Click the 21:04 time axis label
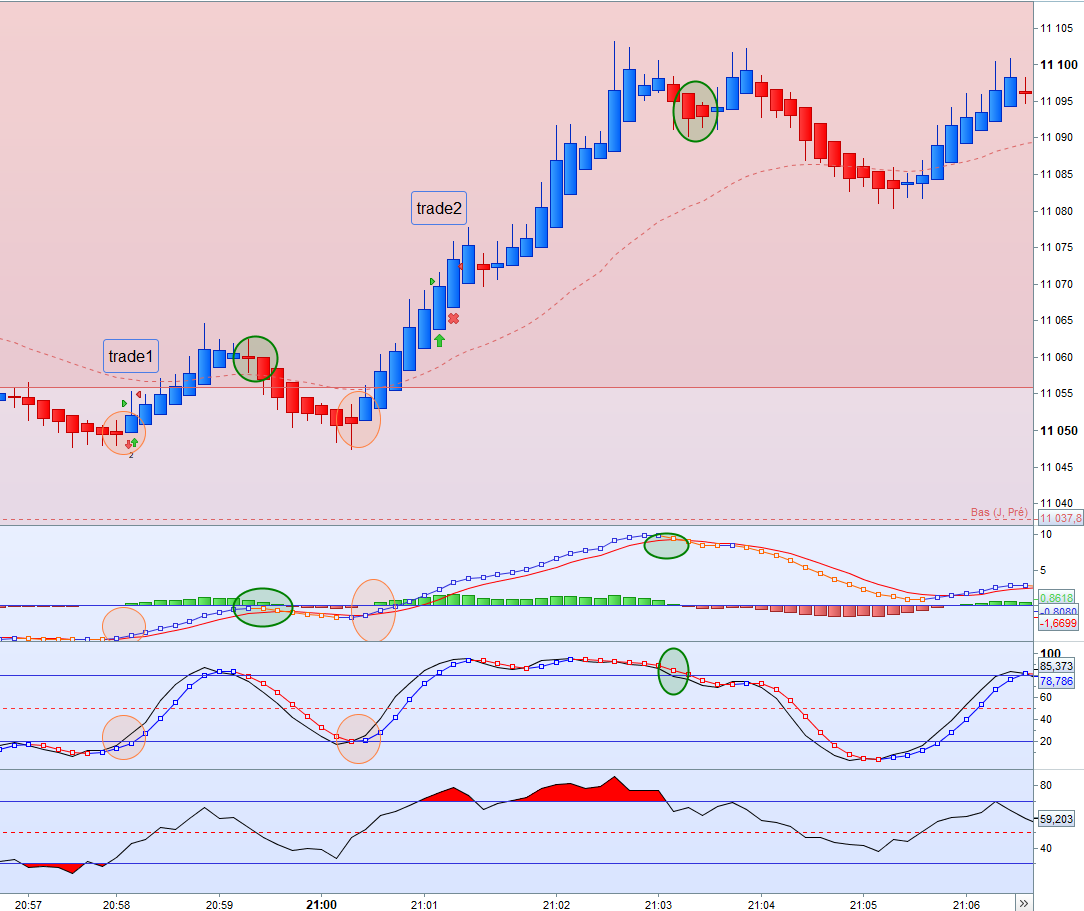This screenshot has height=911, width=1084. click(x=761, y=905)
